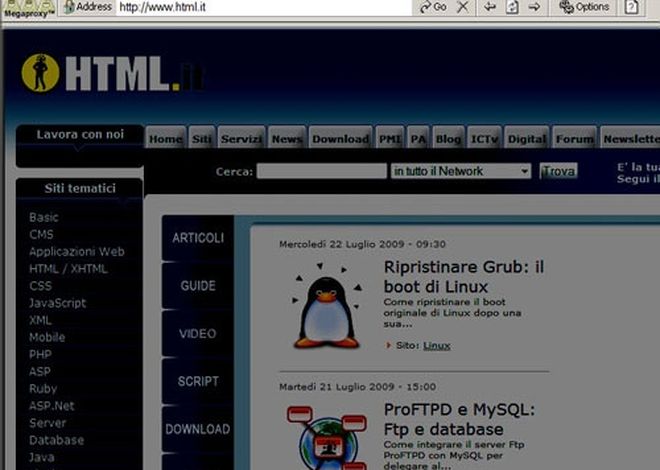The width and height of the screenshot is (660, 470).
Task: Click the Go button in Megaproxy bar
Action: click(433, 7)
